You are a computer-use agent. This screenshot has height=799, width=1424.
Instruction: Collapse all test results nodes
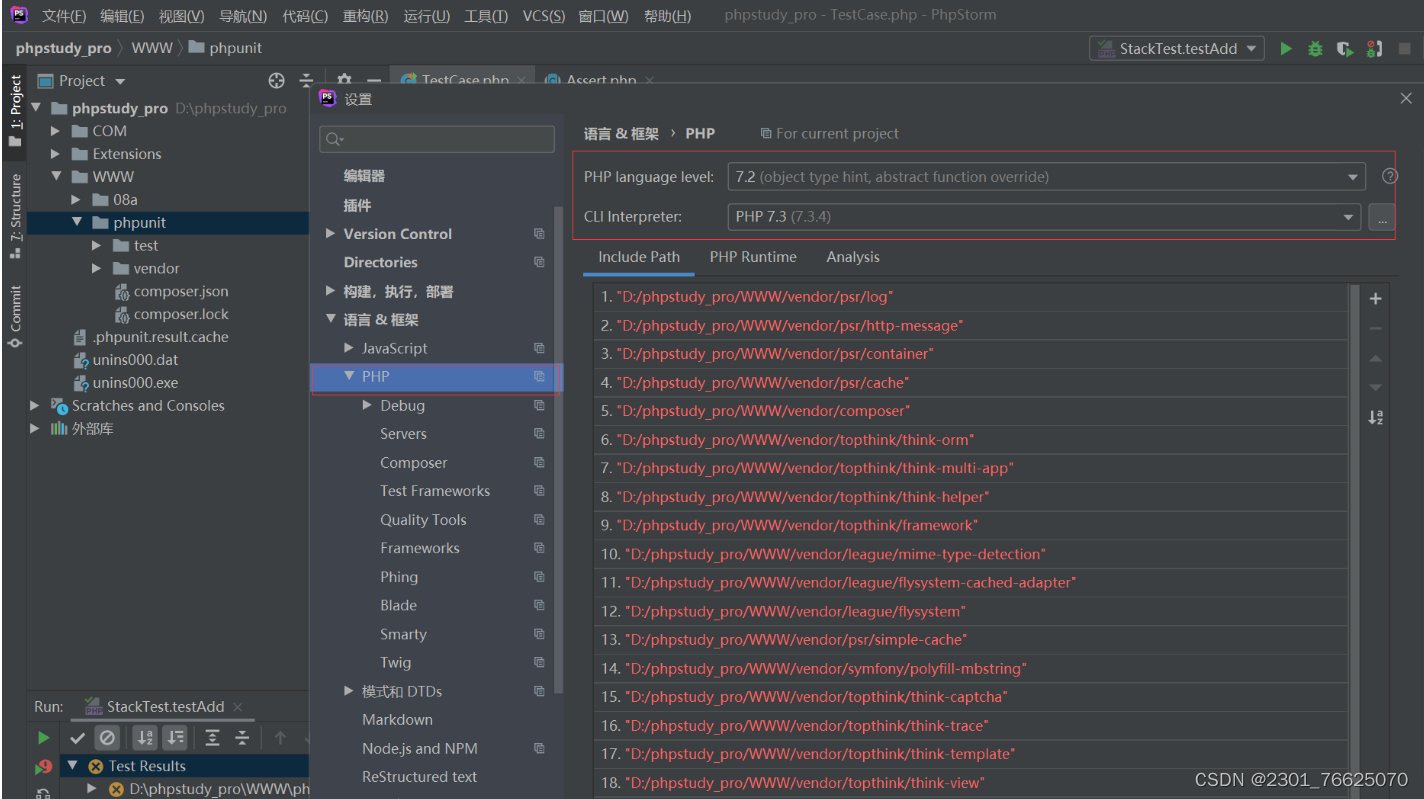pyautogui.click(x=242, y=738)
